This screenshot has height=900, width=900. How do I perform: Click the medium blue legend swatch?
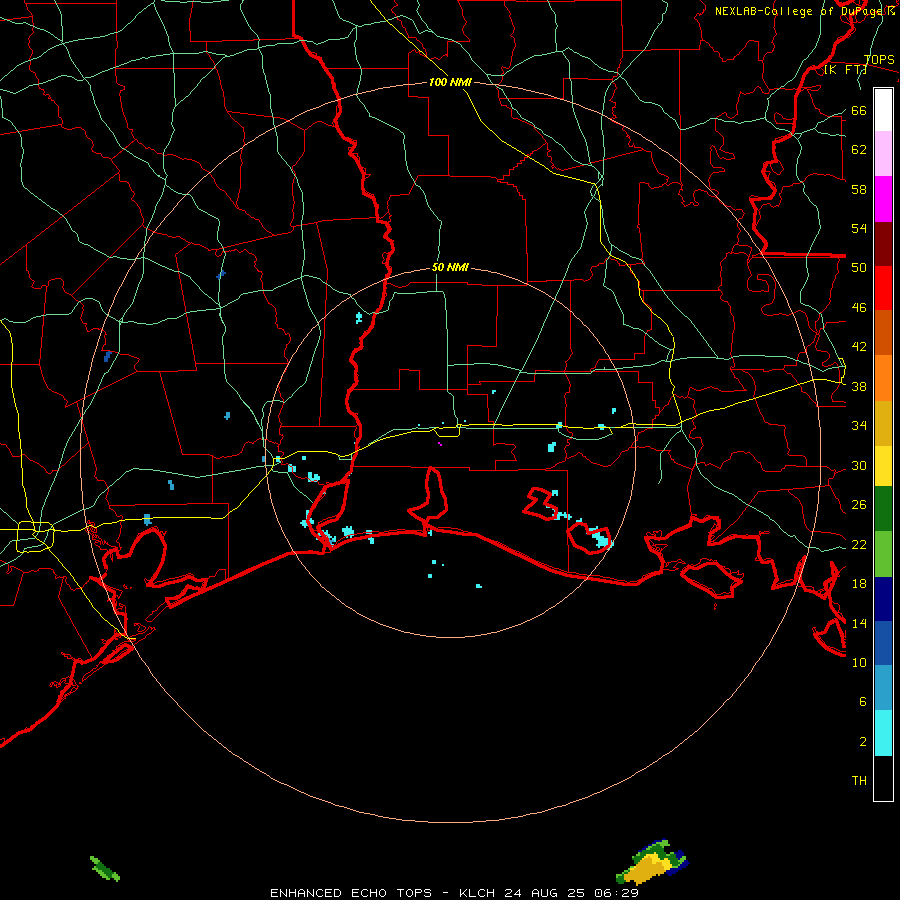[883, 643]
